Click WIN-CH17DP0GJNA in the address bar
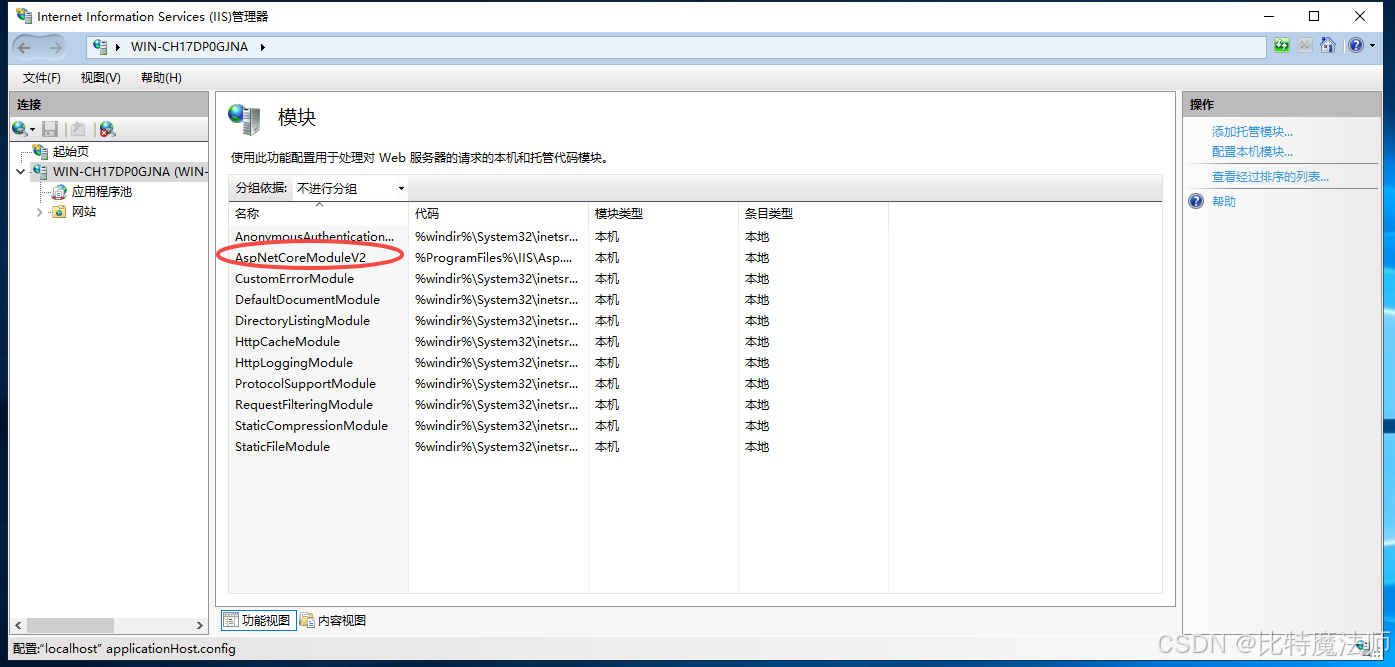The height and width of the screenshot is (667, 1395). point(189,47)
